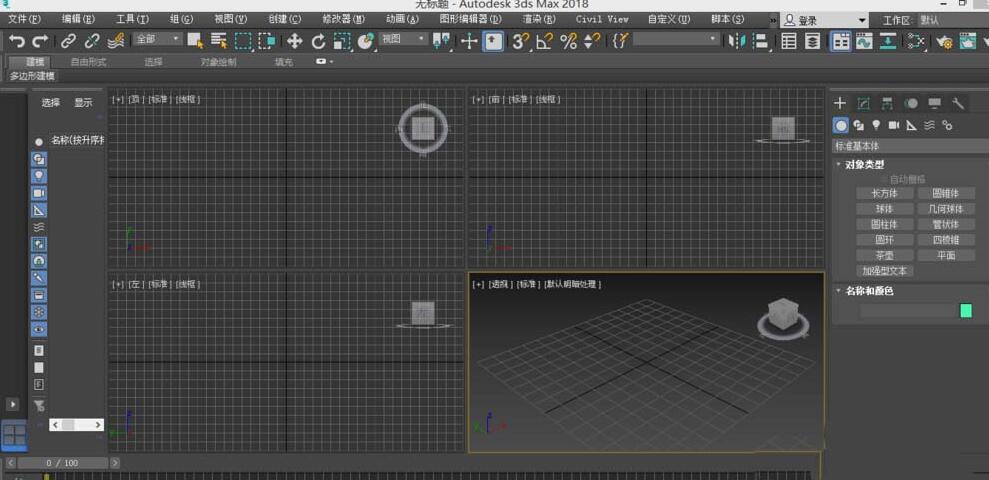Viewport: 989px width, 480px height.
Task: Click the Undo arrow in the main toolbar
Action: pyautogui.click(x=17, y=41)
